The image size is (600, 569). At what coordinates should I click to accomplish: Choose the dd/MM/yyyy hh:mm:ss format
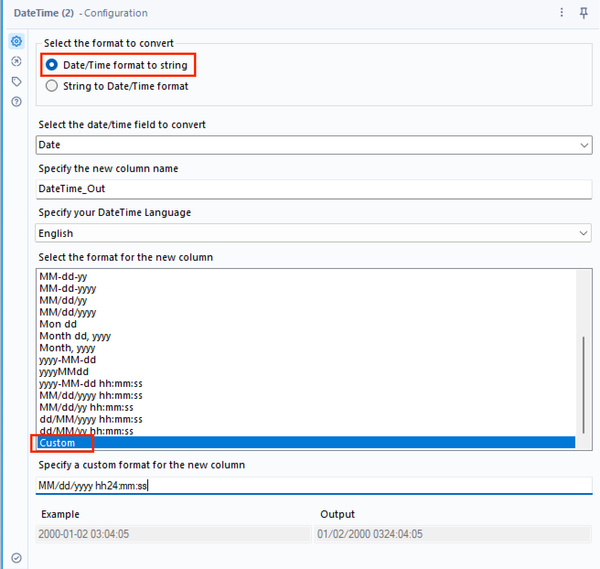point(306,419)
